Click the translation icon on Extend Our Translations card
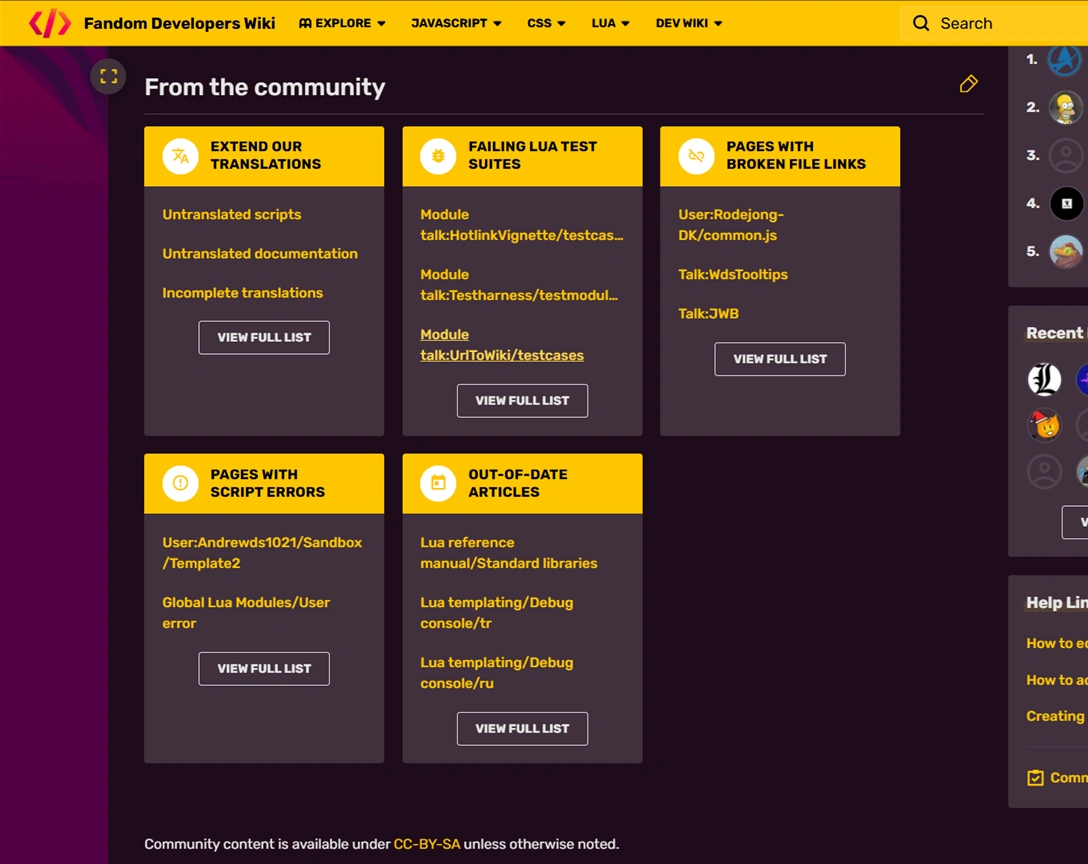This screenshot has height=864, width=1088. pyautogui.click(x=180, y=155)
